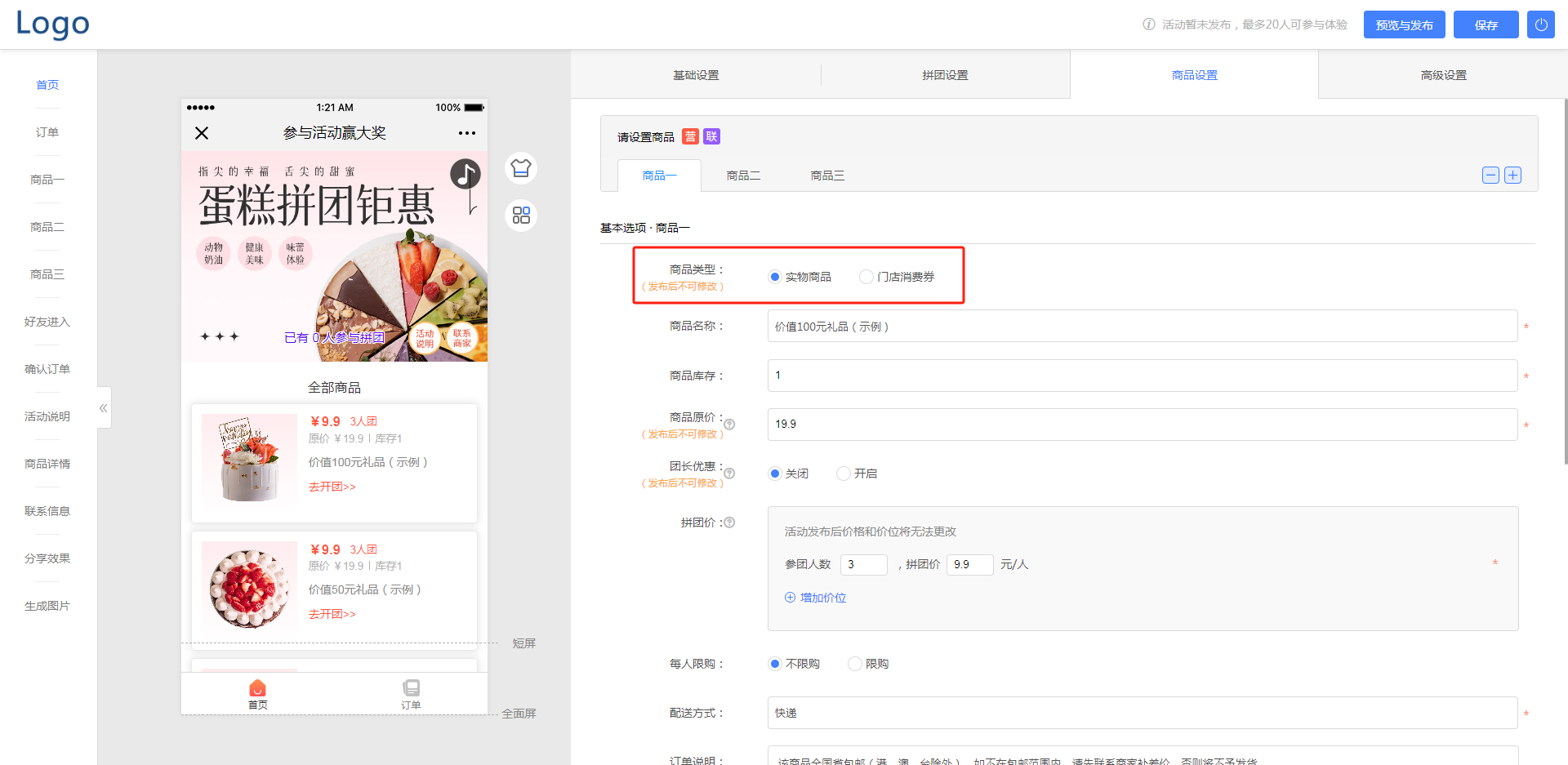The width and height of the screenshot is (1568, 765).
Task: Focus the 商品名称 input field
Action: (x=1143, y=326)
